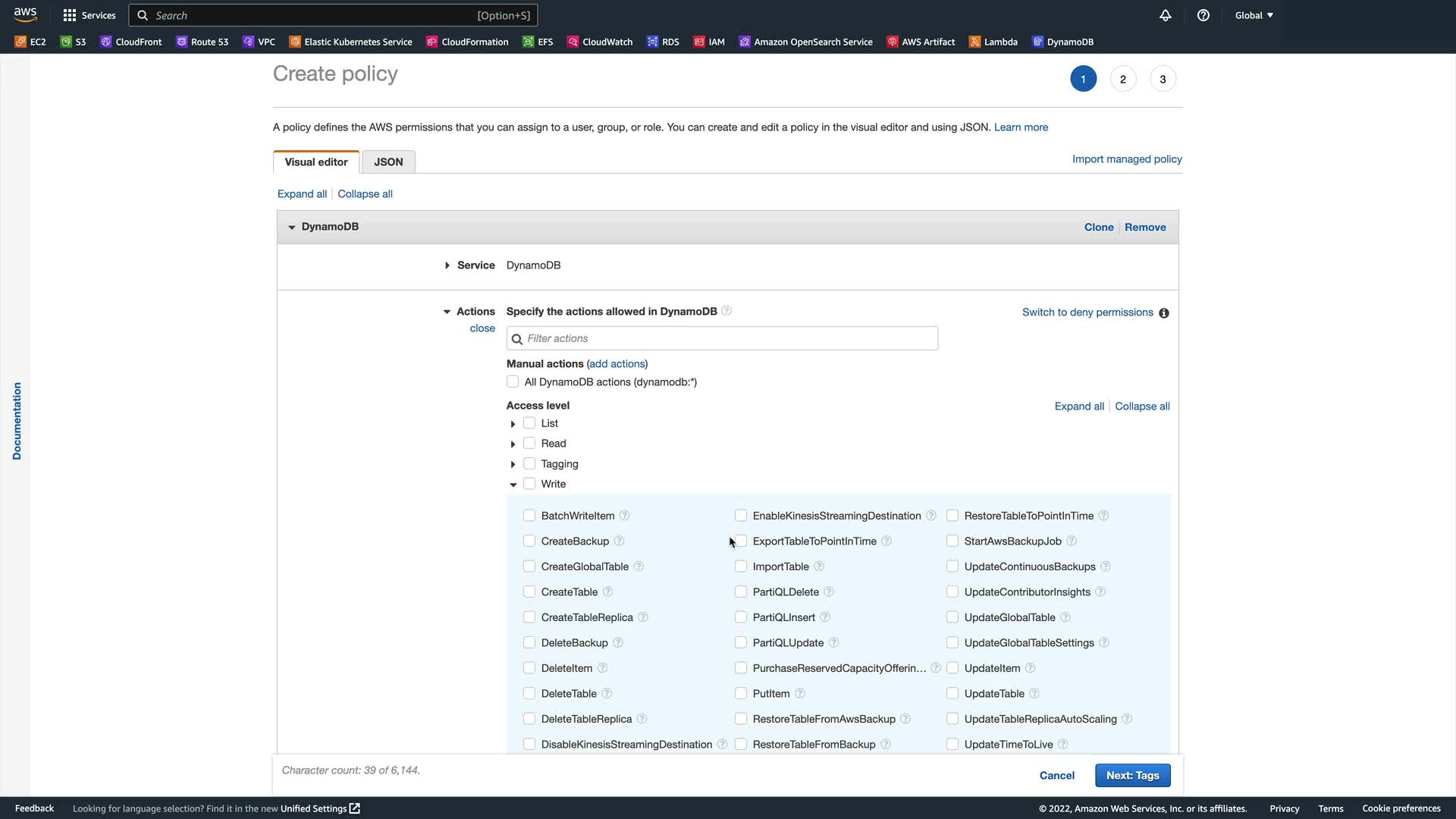This screenshot has width=1456, height=819.
Task: Collapse the Write access level
Action: (513, 485)
